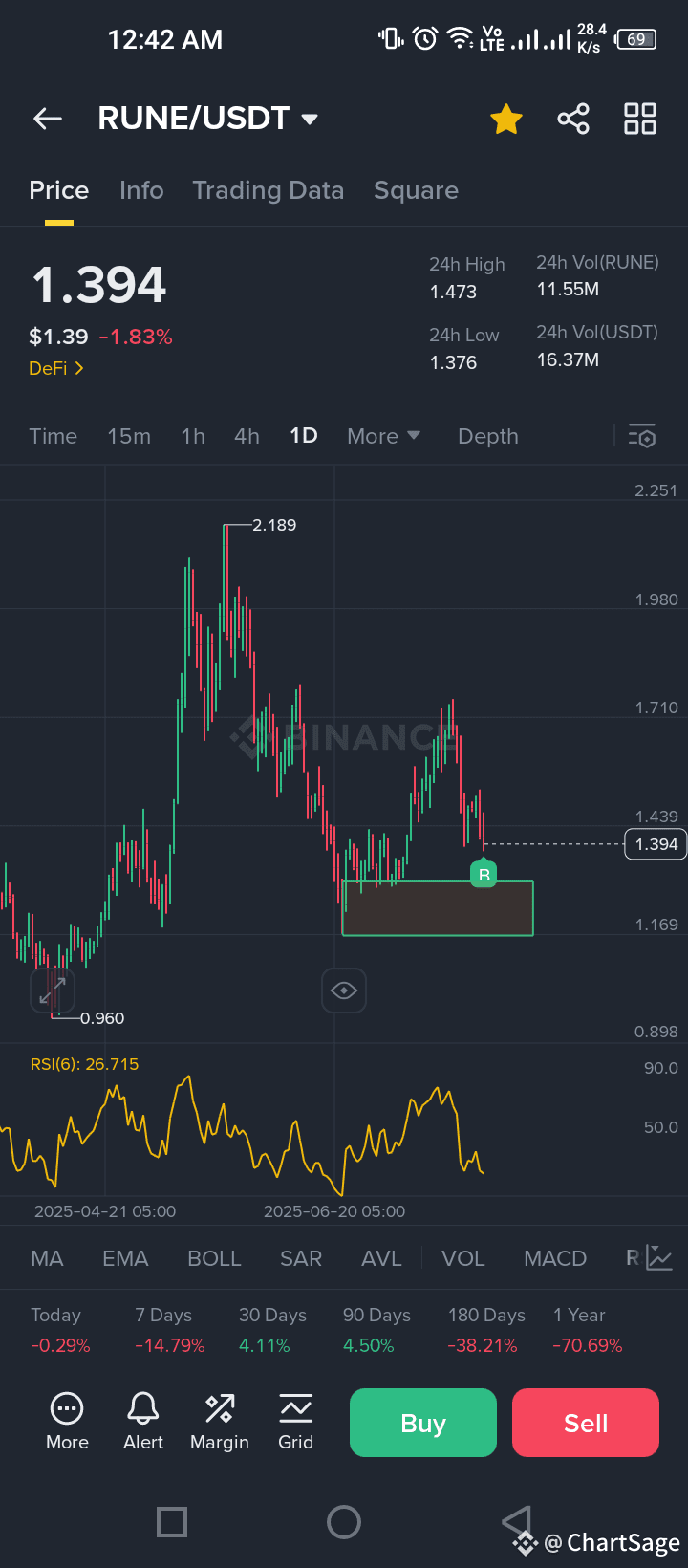Tap the Wi-Fi icon in status bar
Viewport: 688px width, 1568px height.
(x=461, y=39)
